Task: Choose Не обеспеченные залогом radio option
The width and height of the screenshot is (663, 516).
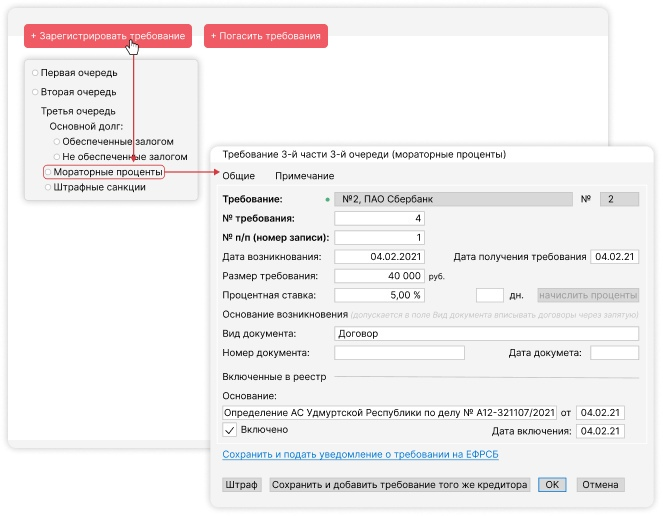Action: point(57,157)
